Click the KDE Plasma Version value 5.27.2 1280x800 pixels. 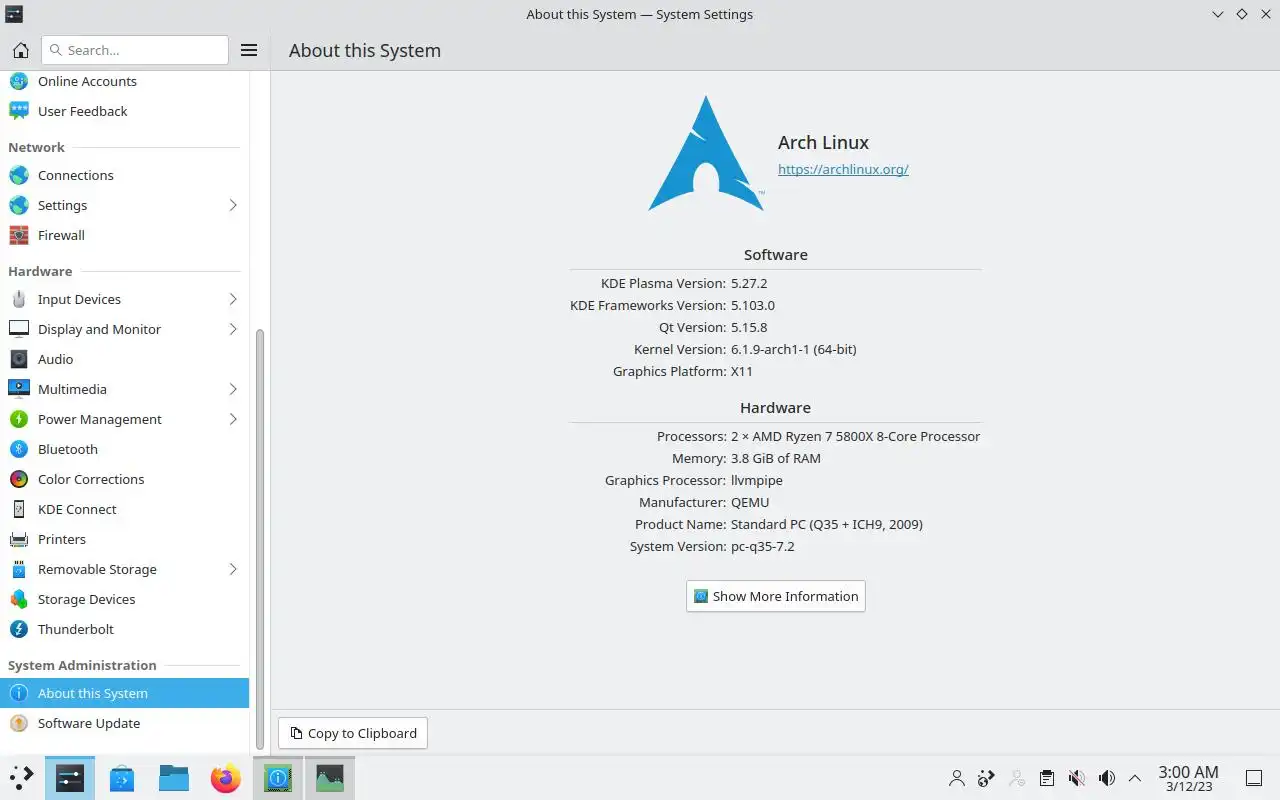[x=749, y=283]
